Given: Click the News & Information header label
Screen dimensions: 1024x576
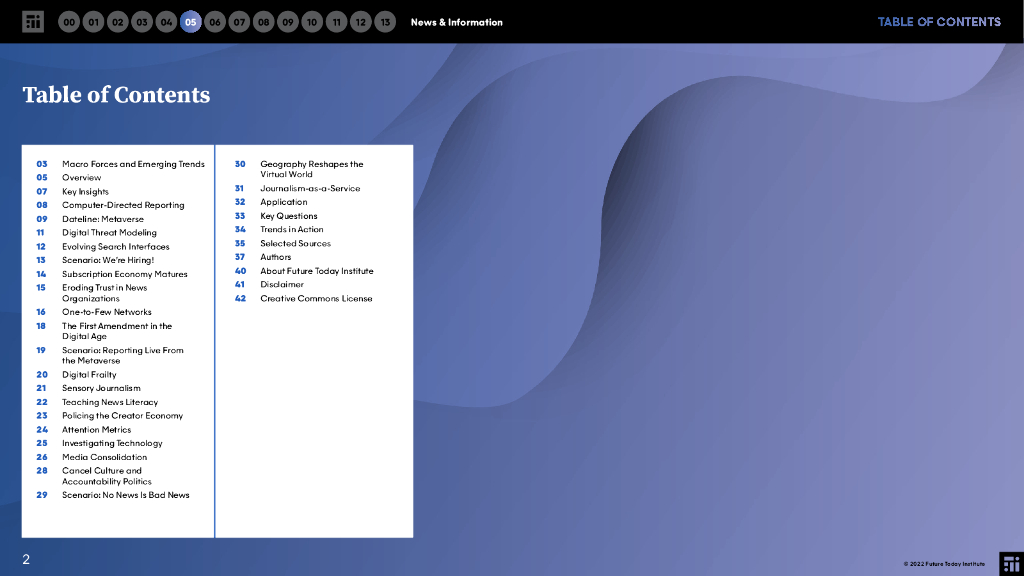Looking at the screenshot, I should tap(456, 22).
